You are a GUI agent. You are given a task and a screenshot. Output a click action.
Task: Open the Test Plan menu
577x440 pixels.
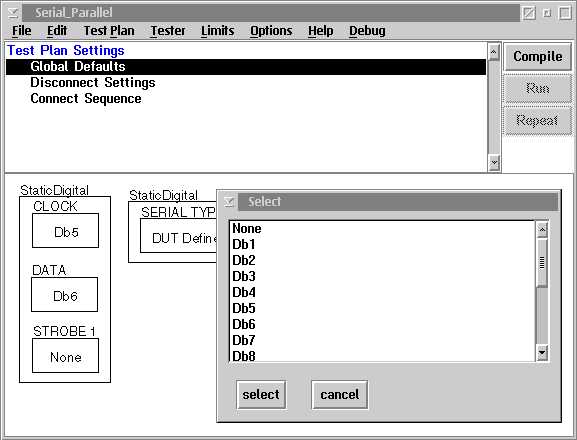point(109,31)
